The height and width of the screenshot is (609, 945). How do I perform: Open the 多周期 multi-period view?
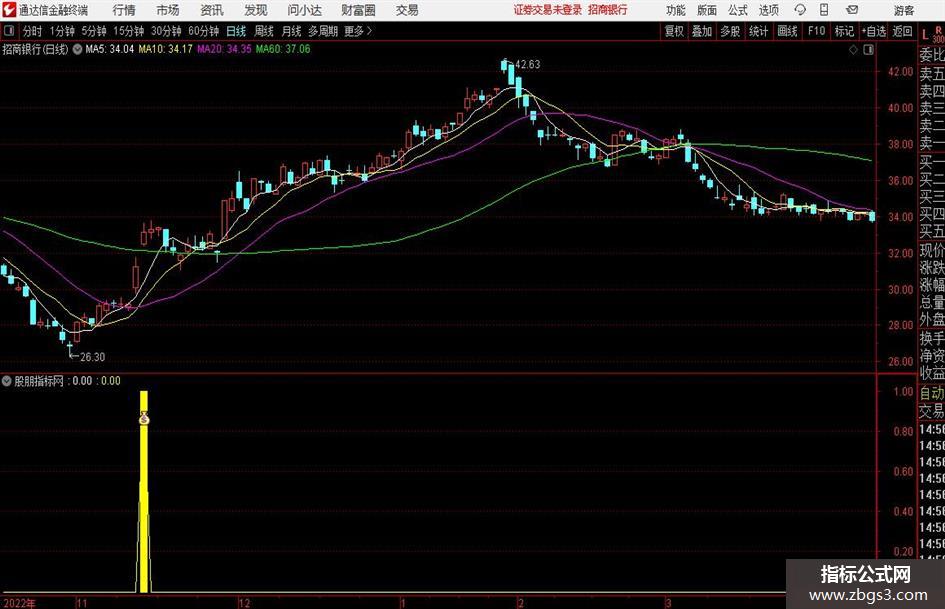pyautogui.click(x=323, y=31)
